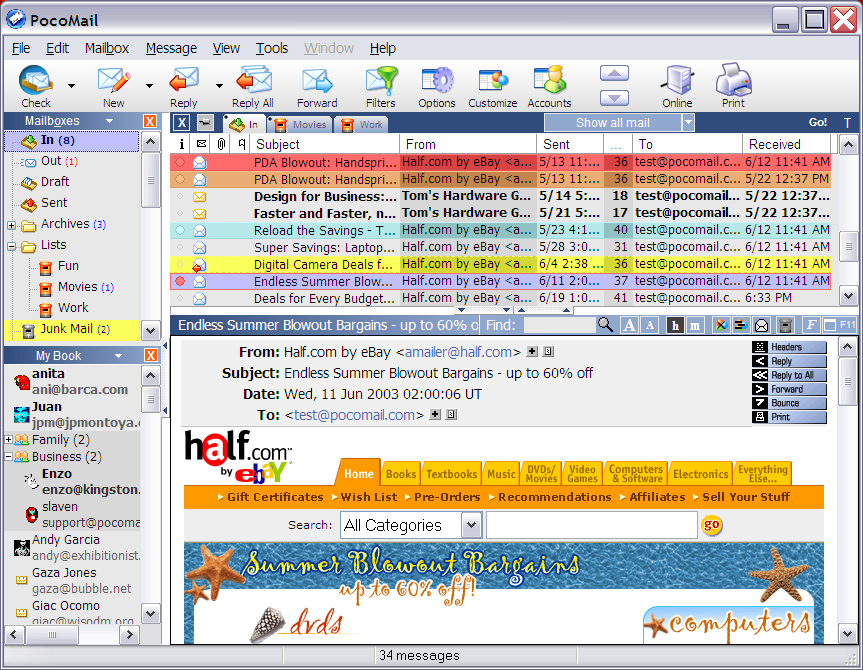The image size is (863, 670).
Task: Click the Customize toolbar icon
Action: coord(493,81)
